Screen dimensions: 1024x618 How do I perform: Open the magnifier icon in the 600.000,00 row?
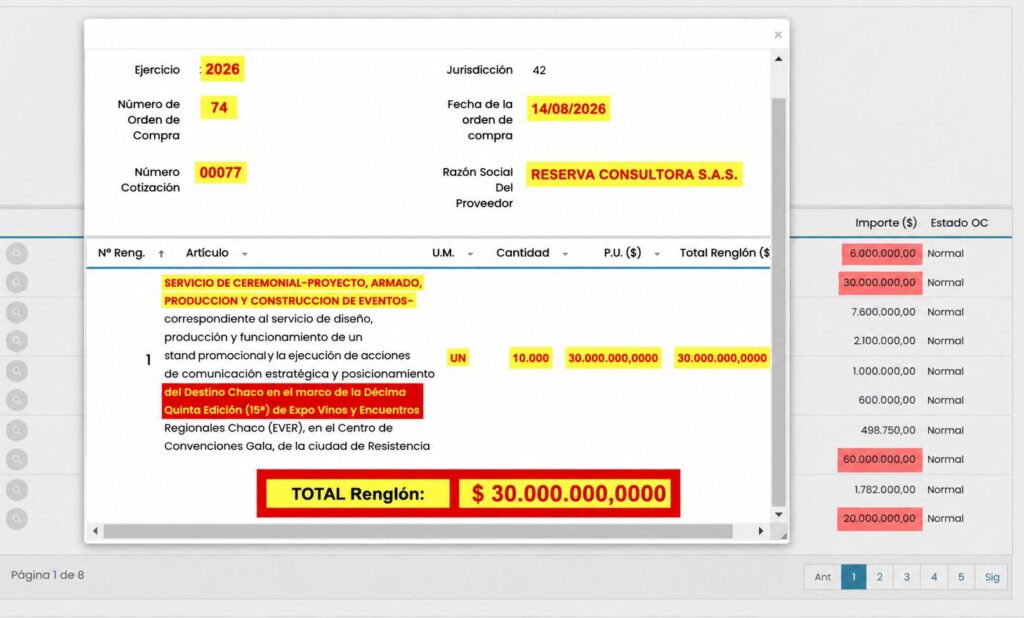tap(17, 400)
